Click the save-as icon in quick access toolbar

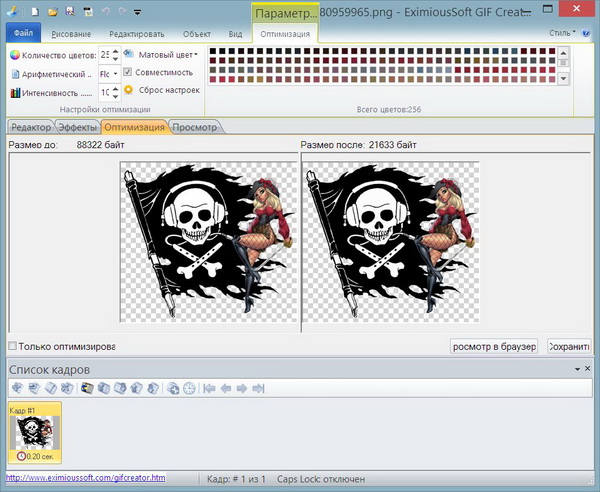tap(88, 12)
